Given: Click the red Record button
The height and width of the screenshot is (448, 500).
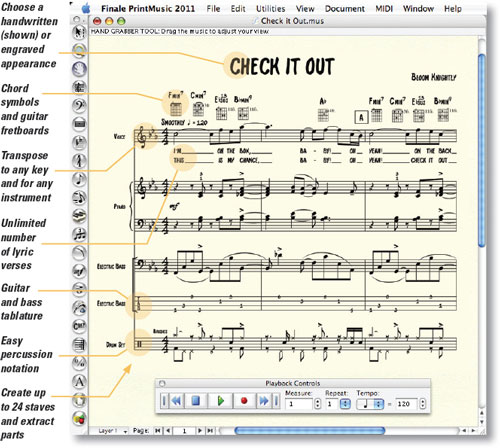Looking at the screenshot, I should coord(244,400).
